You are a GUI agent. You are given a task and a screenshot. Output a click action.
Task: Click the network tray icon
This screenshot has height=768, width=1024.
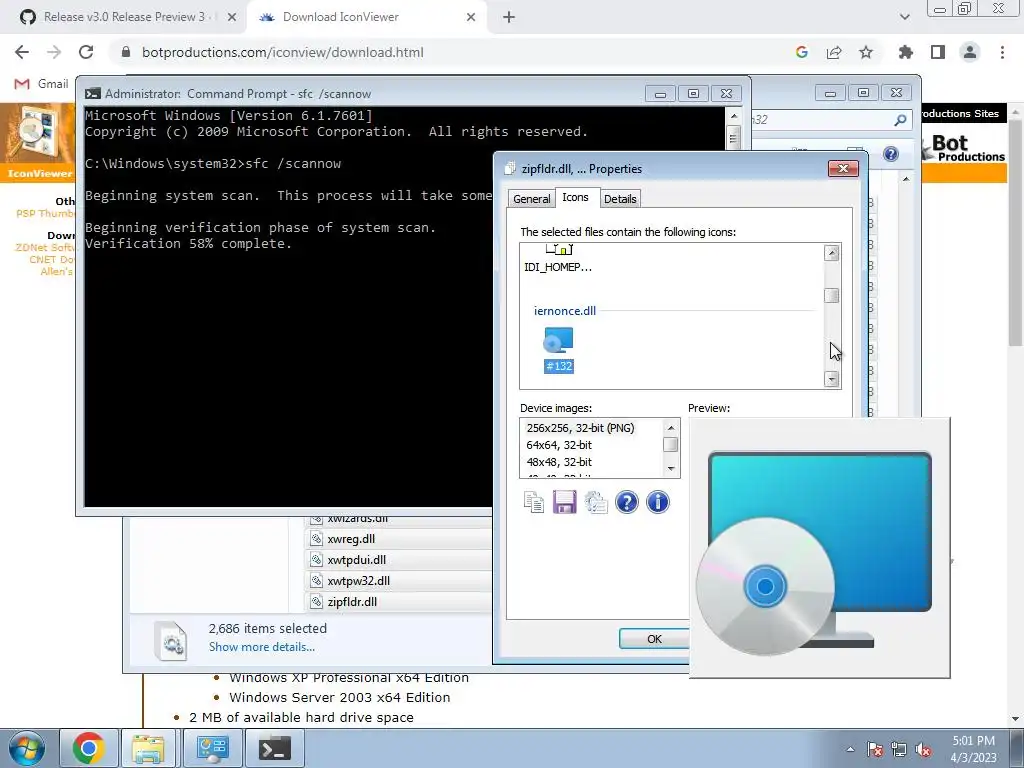point(899,749)
